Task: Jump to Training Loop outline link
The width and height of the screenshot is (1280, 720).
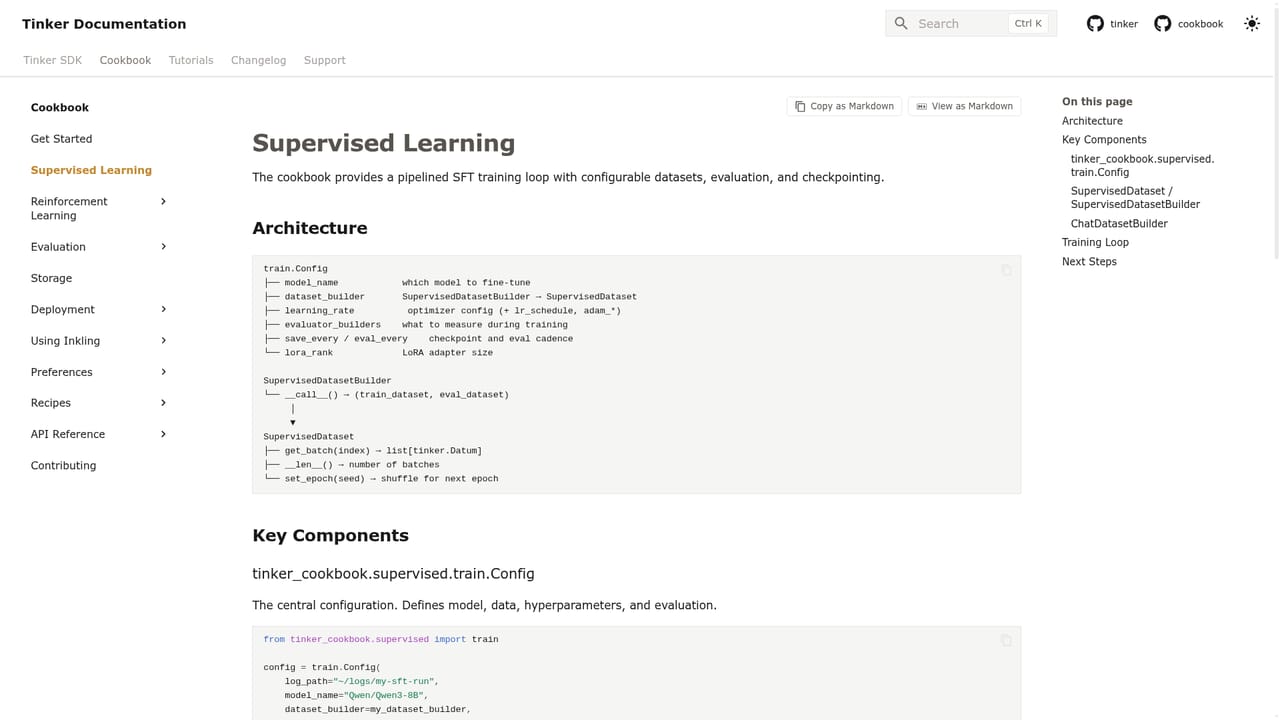Action: pos(1095,243)
